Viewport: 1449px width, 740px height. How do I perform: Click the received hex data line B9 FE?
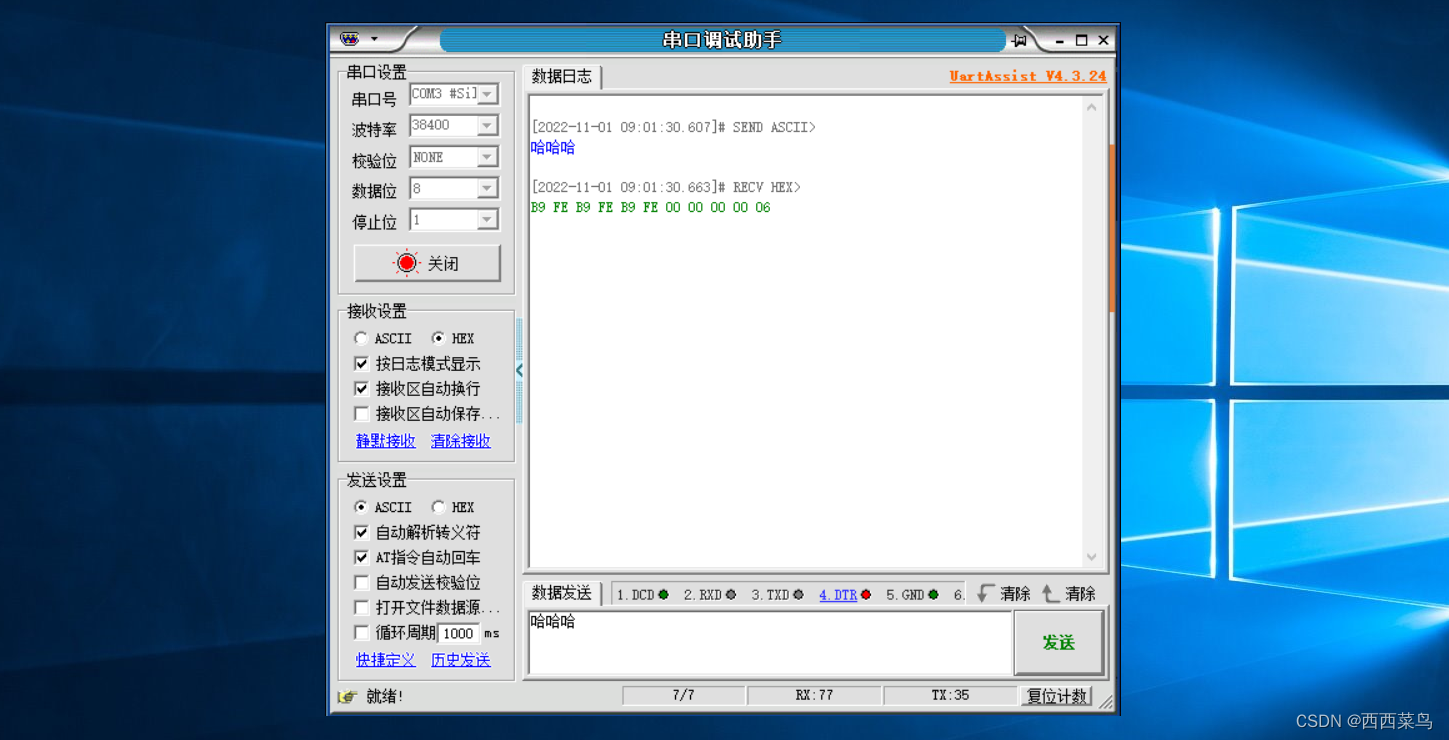click(x=651, y=208)
